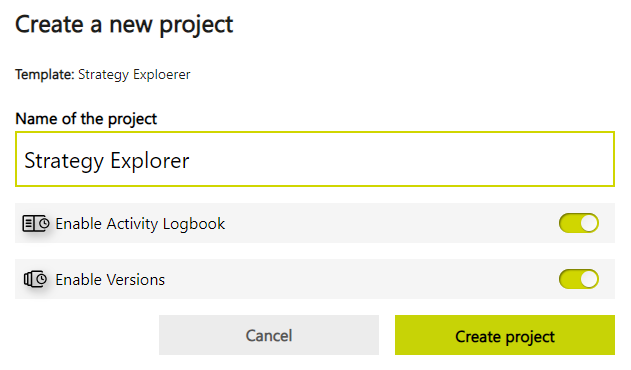This screenshot has height=370, width=631.
Task: Focus the project name input field
Action: click(x=315, y=159)
